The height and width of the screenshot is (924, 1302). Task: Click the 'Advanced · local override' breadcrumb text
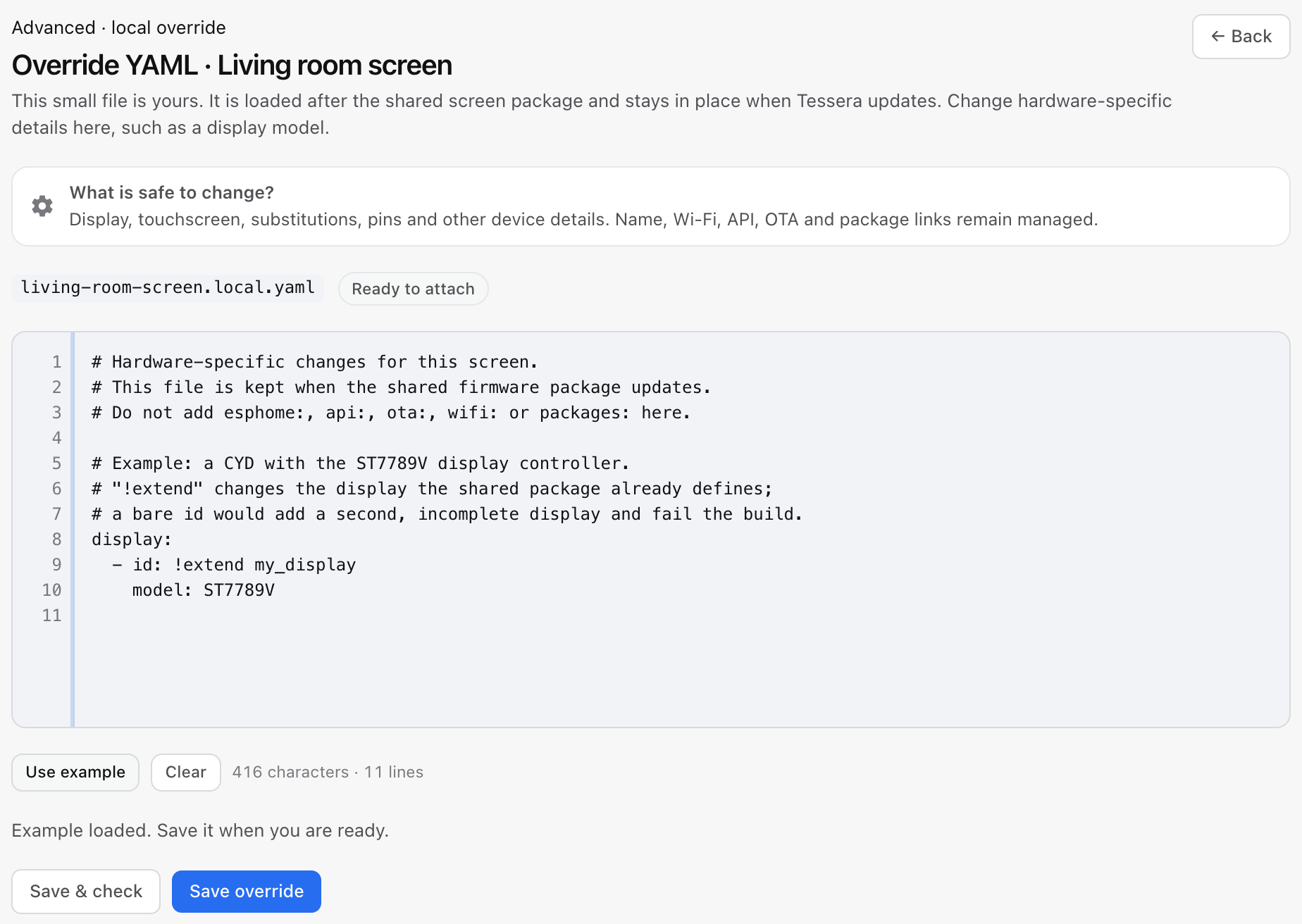[119, 27]
